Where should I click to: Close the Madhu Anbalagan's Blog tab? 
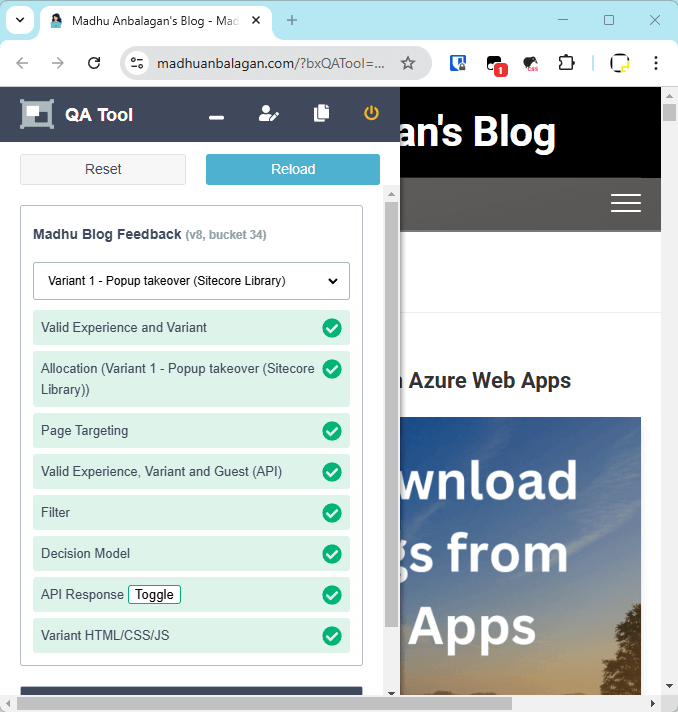tap(256, 20)
